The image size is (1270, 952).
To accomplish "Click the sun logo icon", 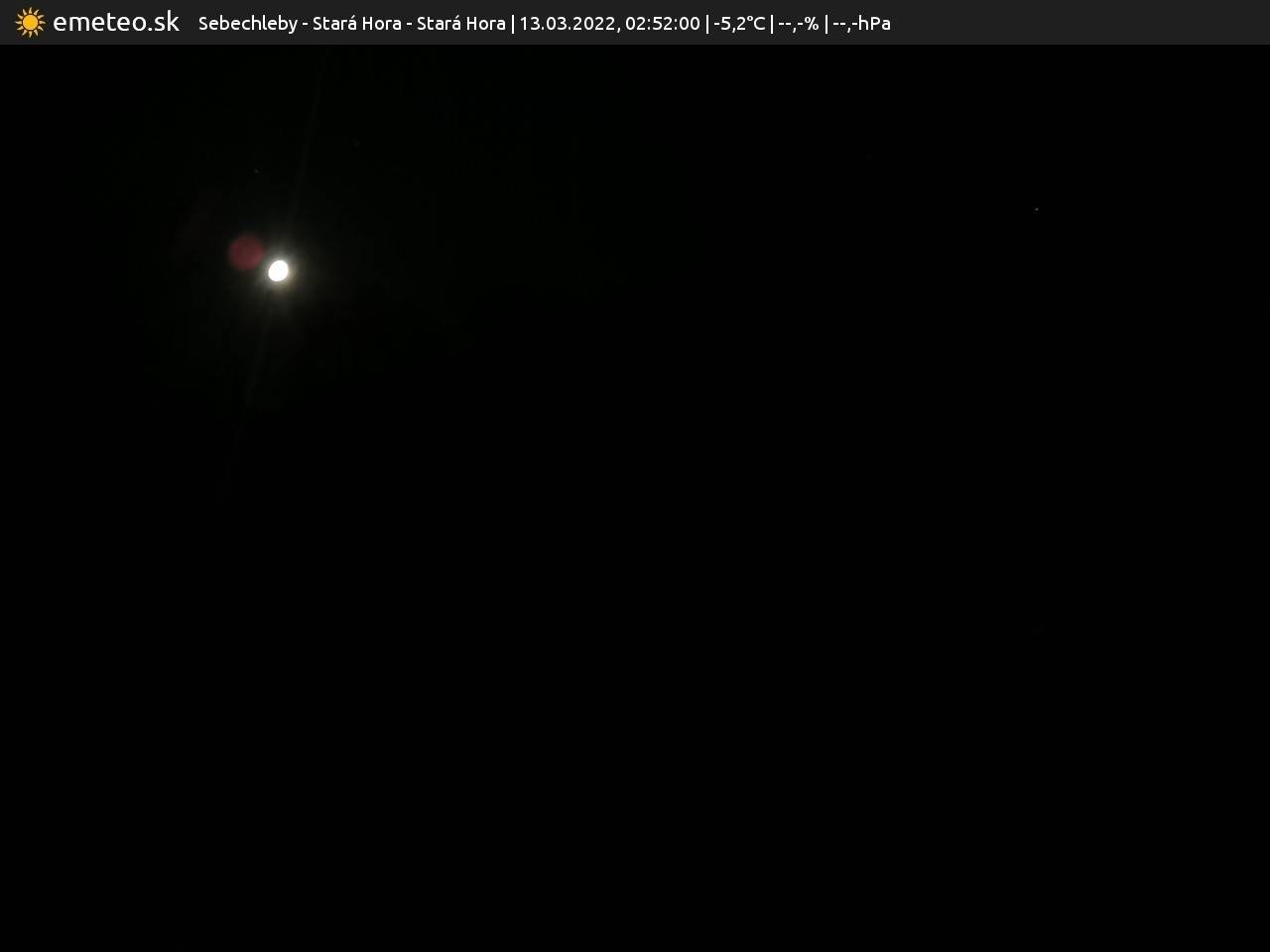I will tap(30, 22).
